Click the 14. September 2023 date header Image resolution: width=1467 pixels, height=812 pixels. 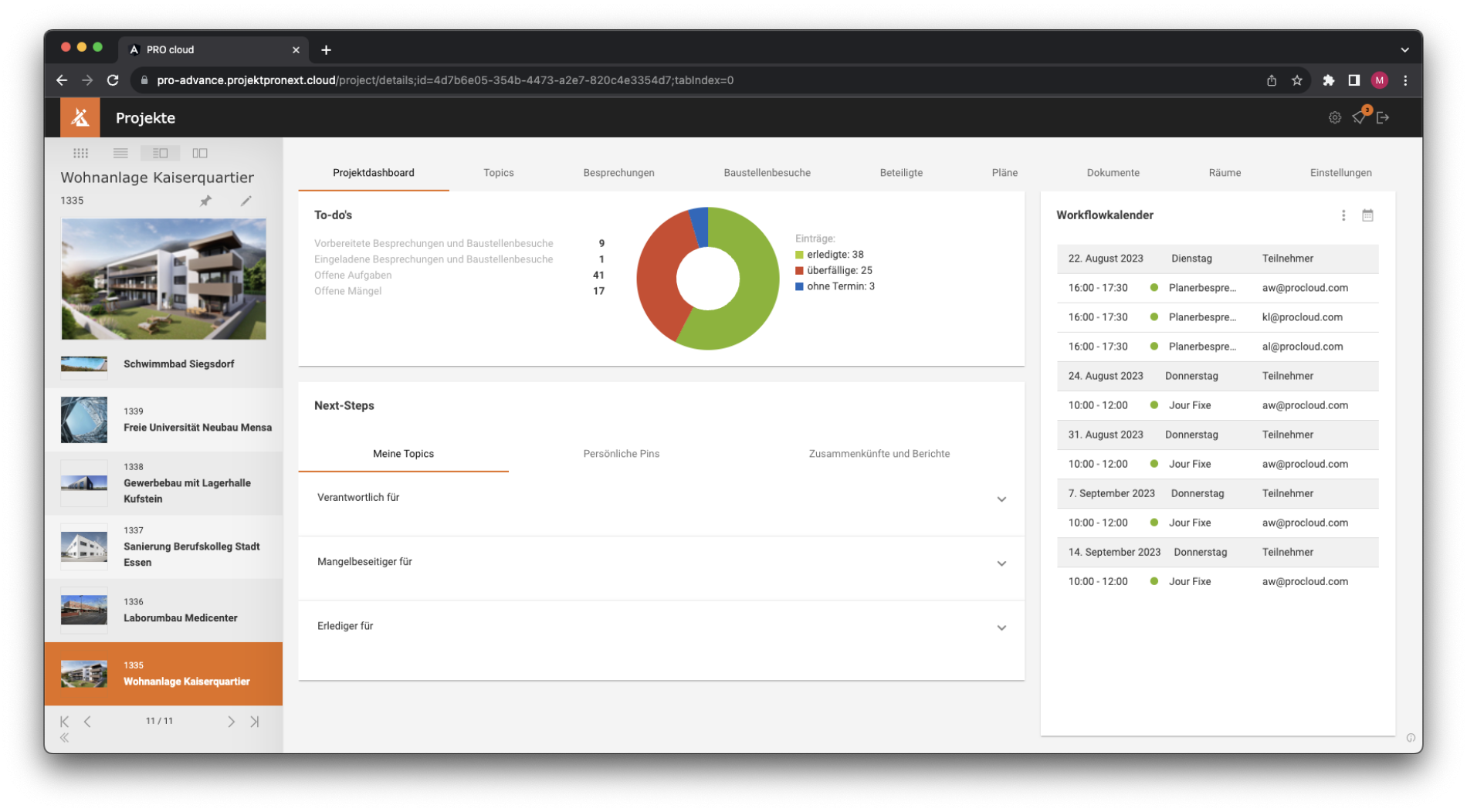click(x=1217, y=552)
